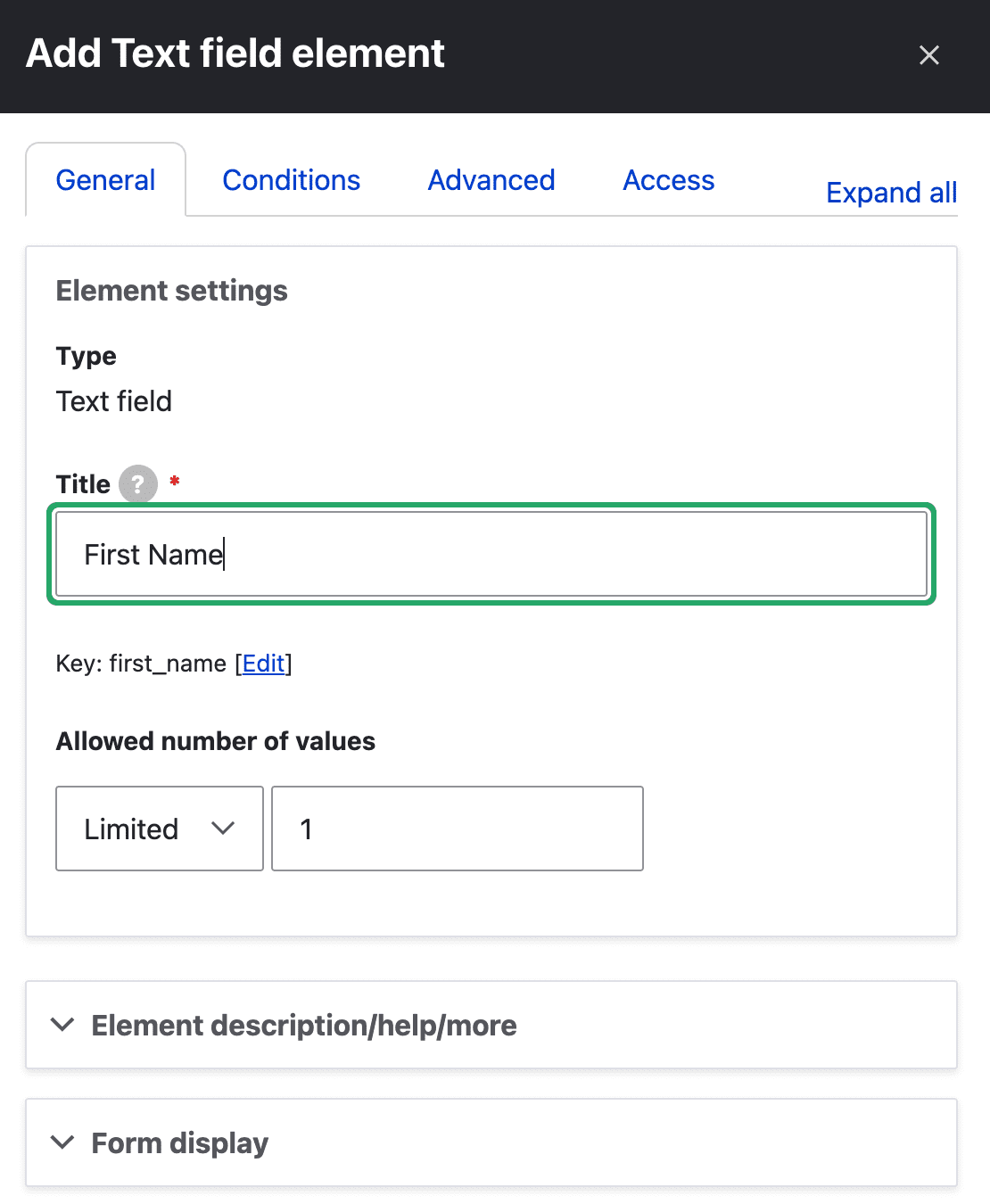Change Allowed number of values to Unlimited
The height and width of the screenshot is (1204, 990).
[159, 829]
